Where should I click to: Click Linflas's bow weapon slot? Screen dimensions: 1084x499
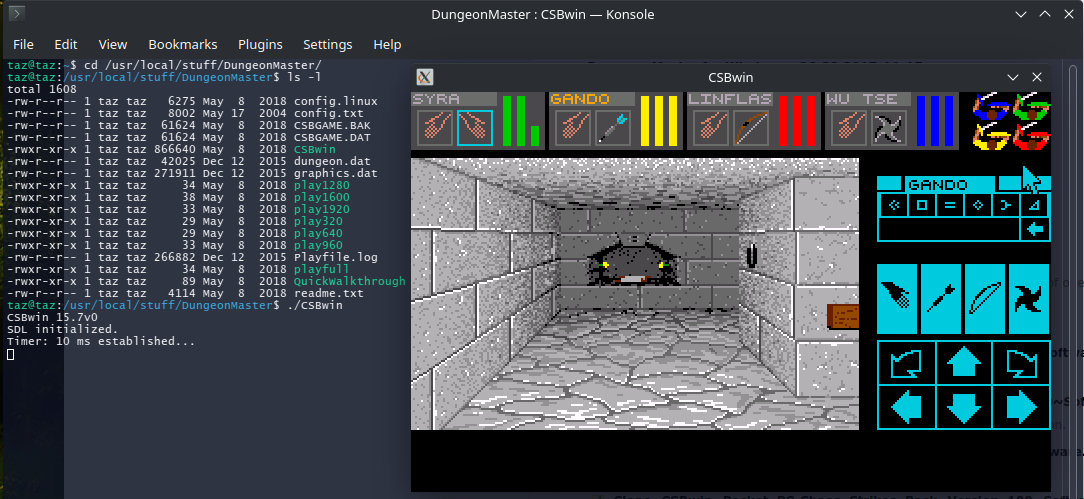point(750,128)
